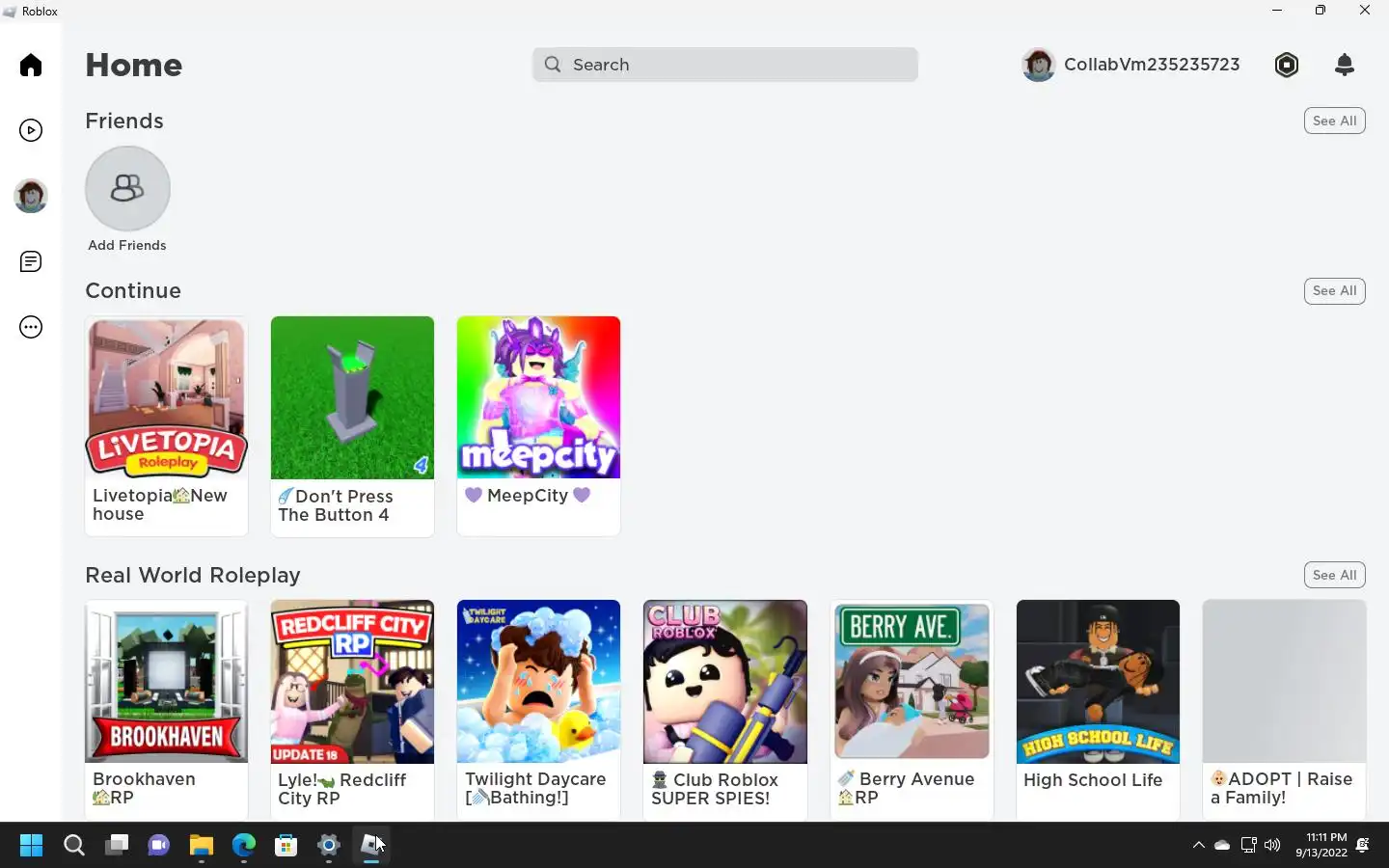Open the High School Life thumbnail

tap(1098, 681)
